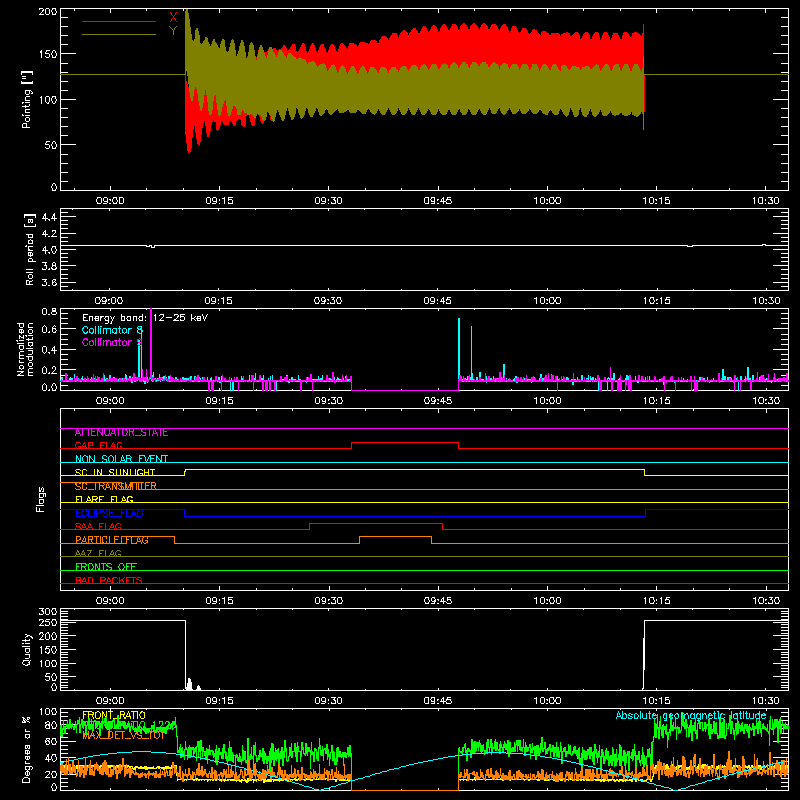
Task: Click the NON_SOLAR_EVENT flag label
Action: tap(121, 459)
